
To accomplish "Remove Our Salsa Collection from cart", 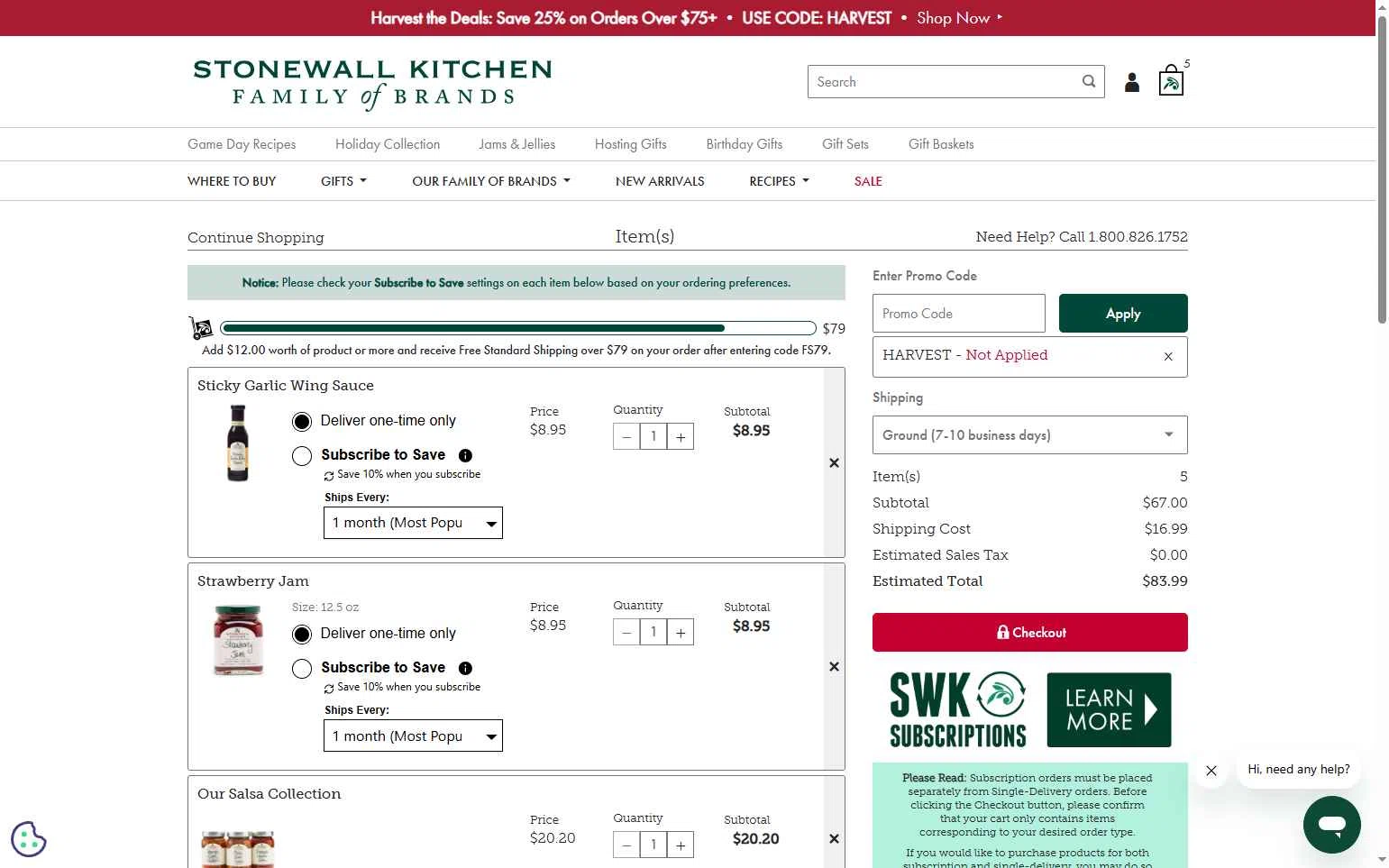I will [834, 838].
